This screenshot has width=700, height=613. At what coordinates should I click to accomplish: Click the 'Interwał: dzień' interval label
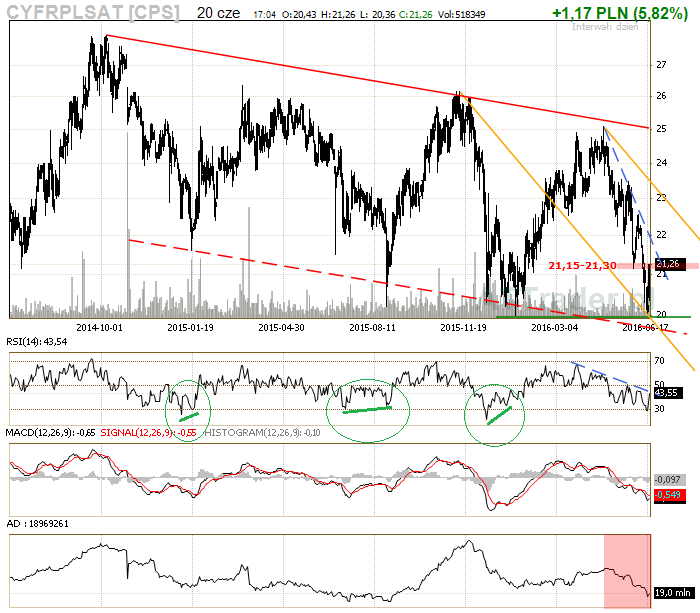coord(605,27)
